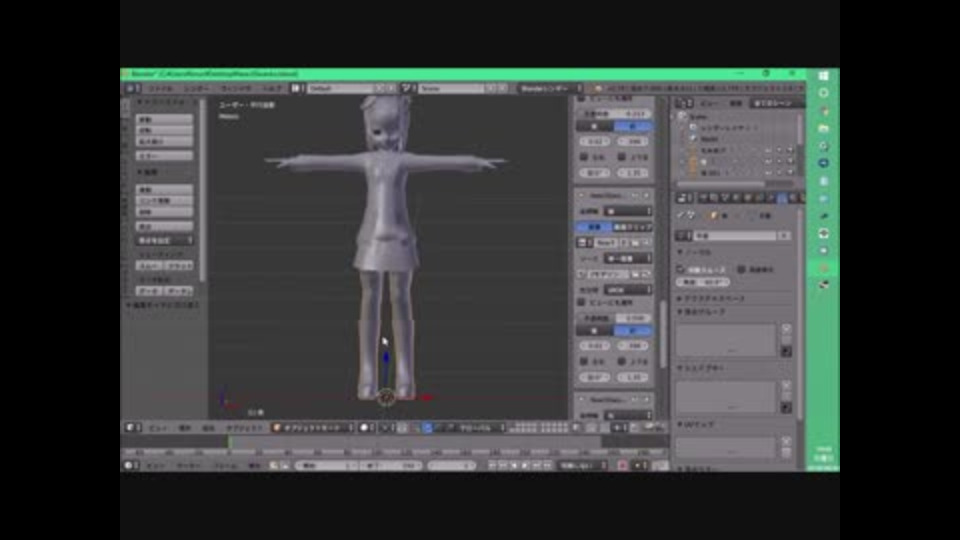Collapse the Vertex Groups panel header
The width and height of the screenshot is (960, 540).
702,312
